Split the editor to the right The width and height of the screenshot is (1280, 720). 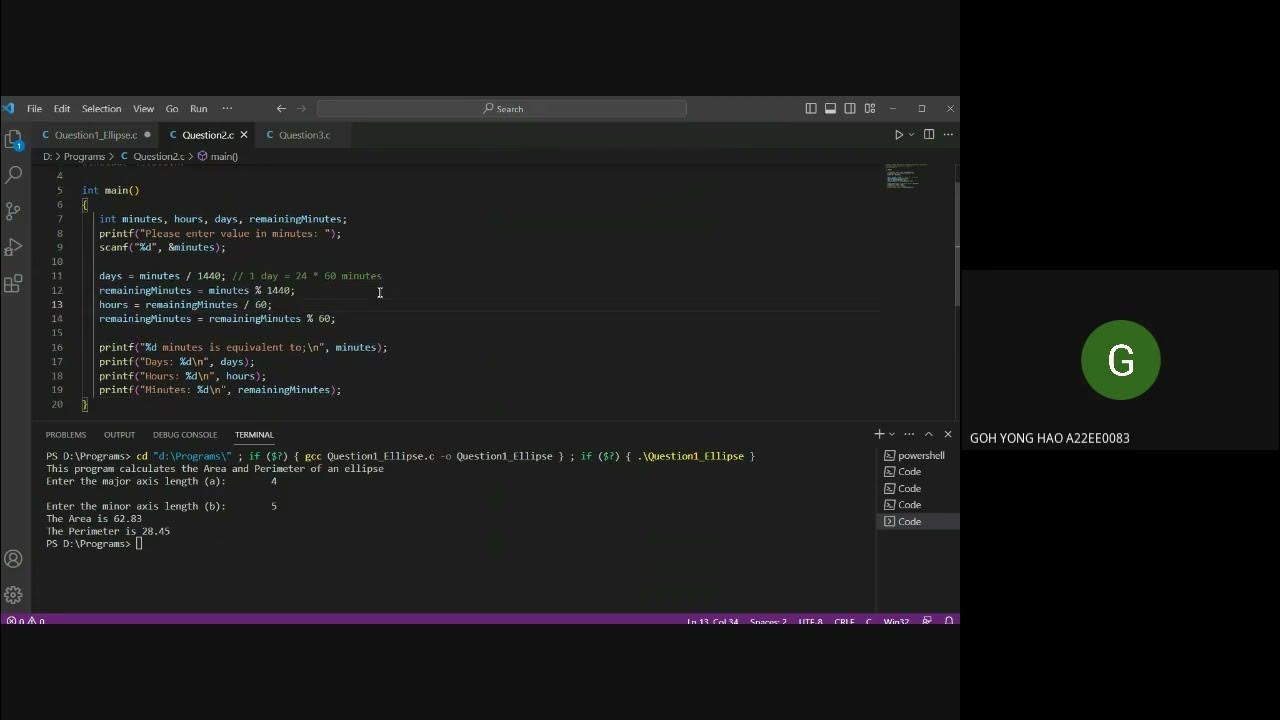pyautogui.click(x=929, y=134)
